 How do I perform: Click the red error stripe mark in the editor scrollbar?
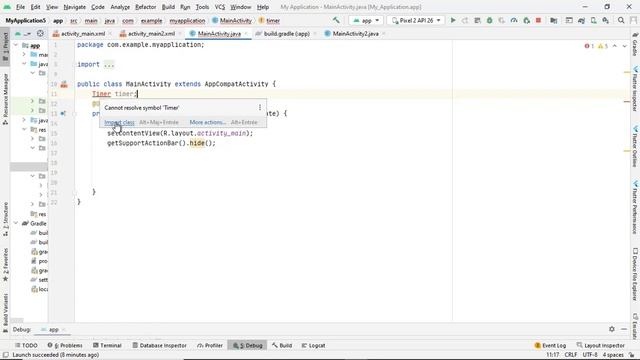pyautogui.click(x=627, y=101)
